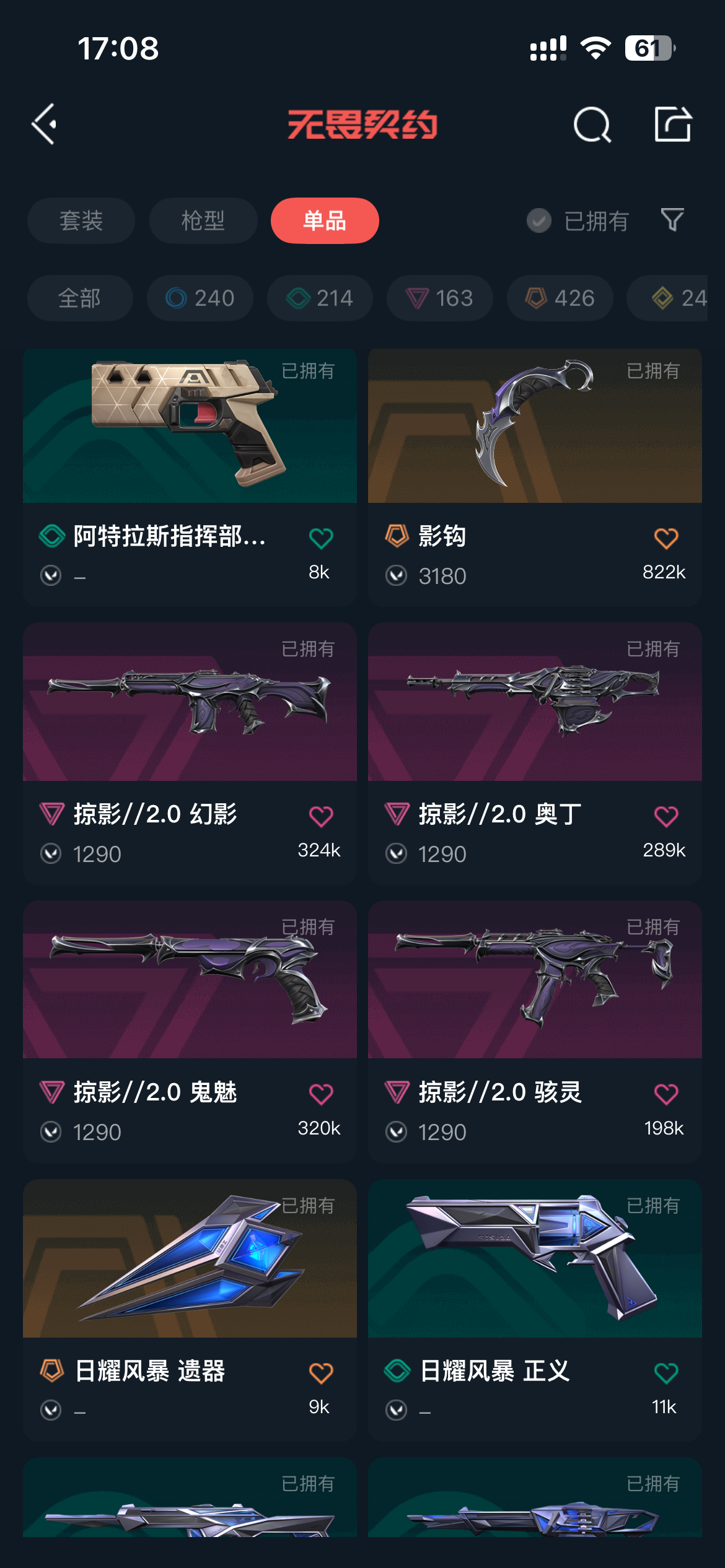Image resolution: width=725 pixels, height=1568 pixels.
Task: Tap the share icon at top right
Action: point(673,124)
